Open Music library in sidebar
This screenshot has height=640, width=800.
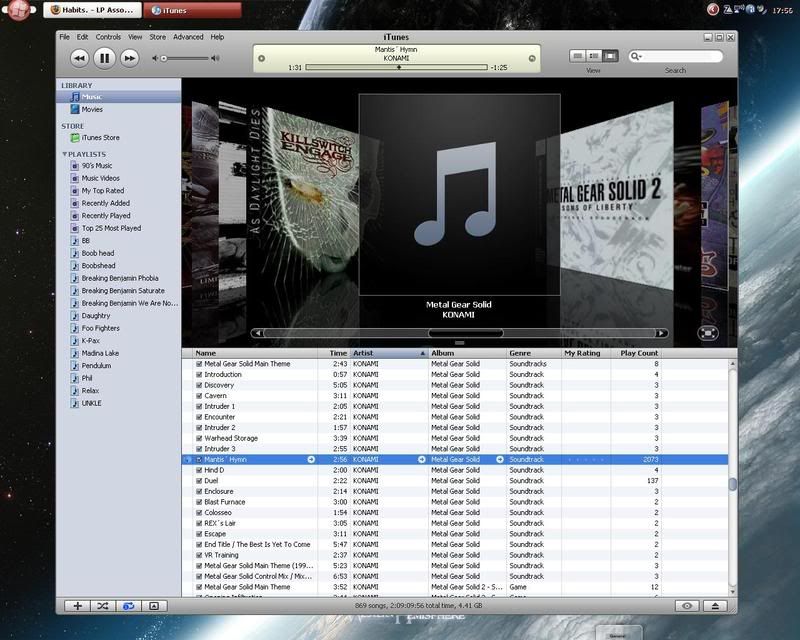118,97
